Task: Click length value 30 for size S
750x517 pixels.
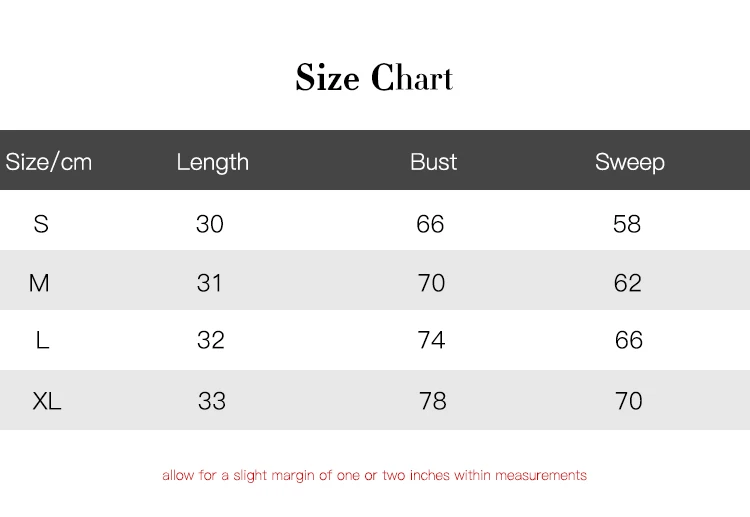Action: tap(210, 224)
